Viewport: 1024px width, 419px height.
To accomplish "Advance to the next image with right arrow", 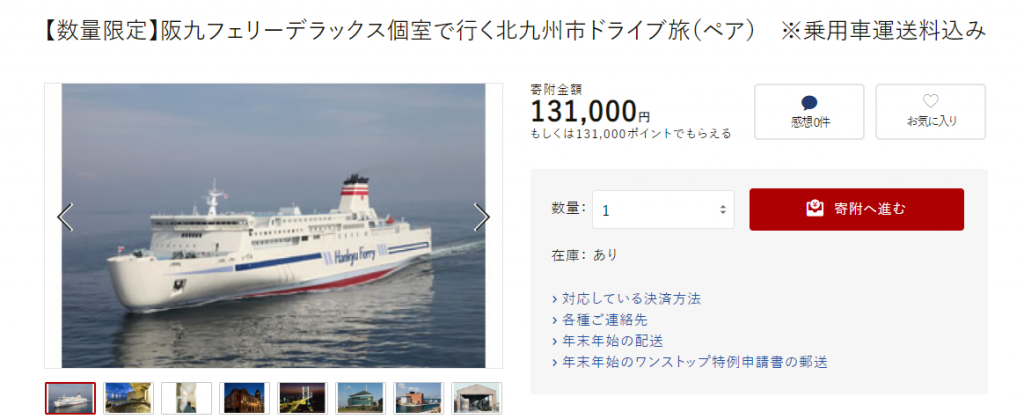I will (x=482, y=217).
